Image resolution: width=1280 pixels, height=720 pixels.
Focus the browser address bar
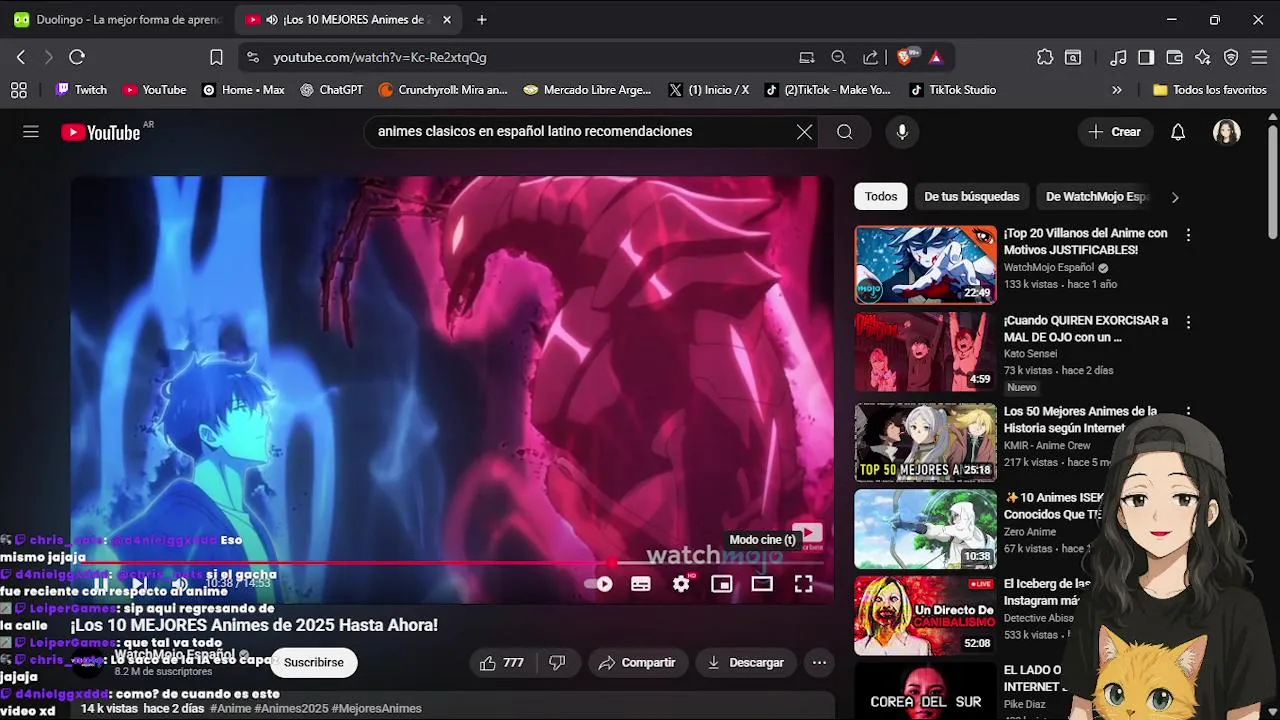click(520, 58)
